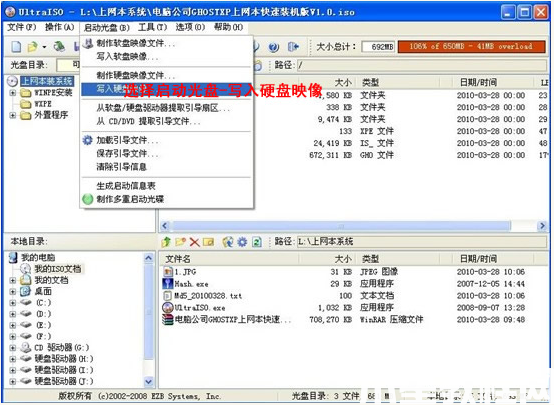Sort ISO list by 类型 column header
The height and width of the screenshot is (405, 554).
(397, 82)
